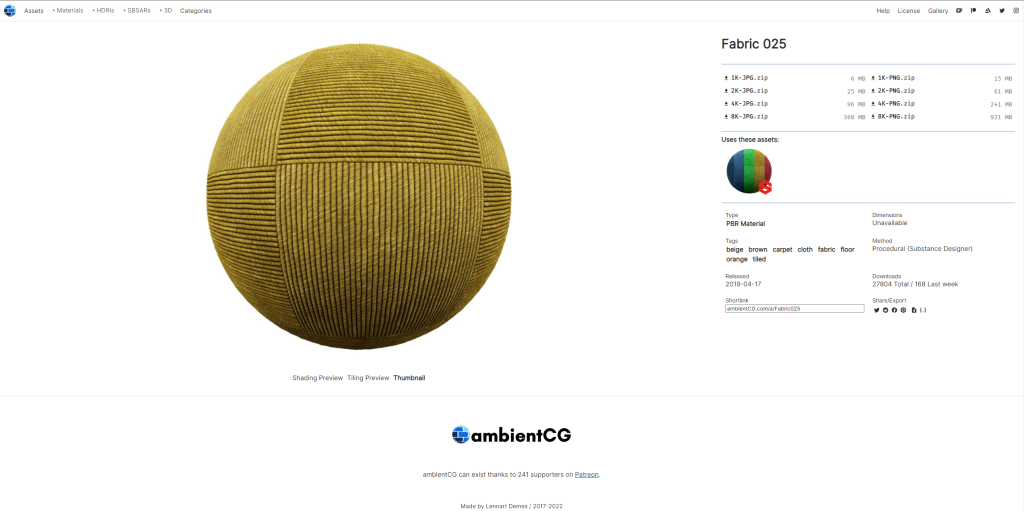Share on Pinterest under Share/Export
1024x511 pixels.
point(903,310)
